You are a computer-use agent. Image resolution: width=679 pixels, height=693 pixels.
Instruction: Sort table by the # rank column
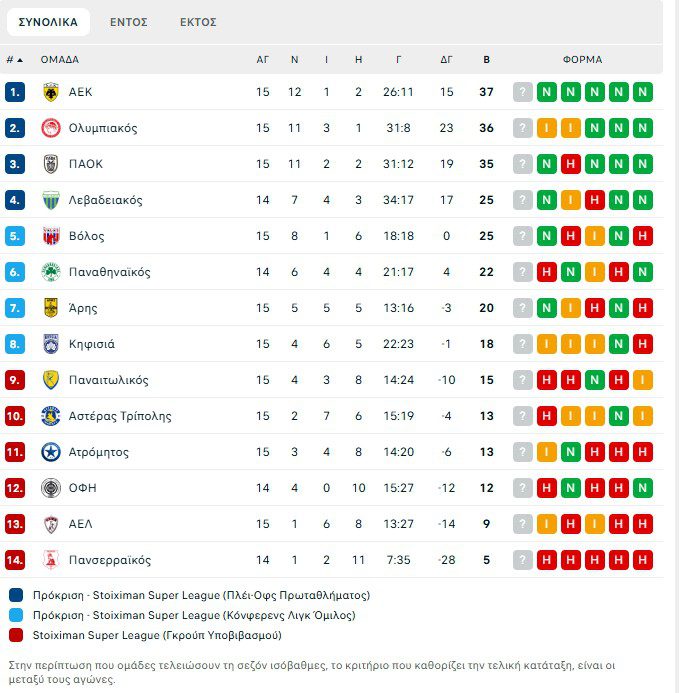tap(14, 60)
